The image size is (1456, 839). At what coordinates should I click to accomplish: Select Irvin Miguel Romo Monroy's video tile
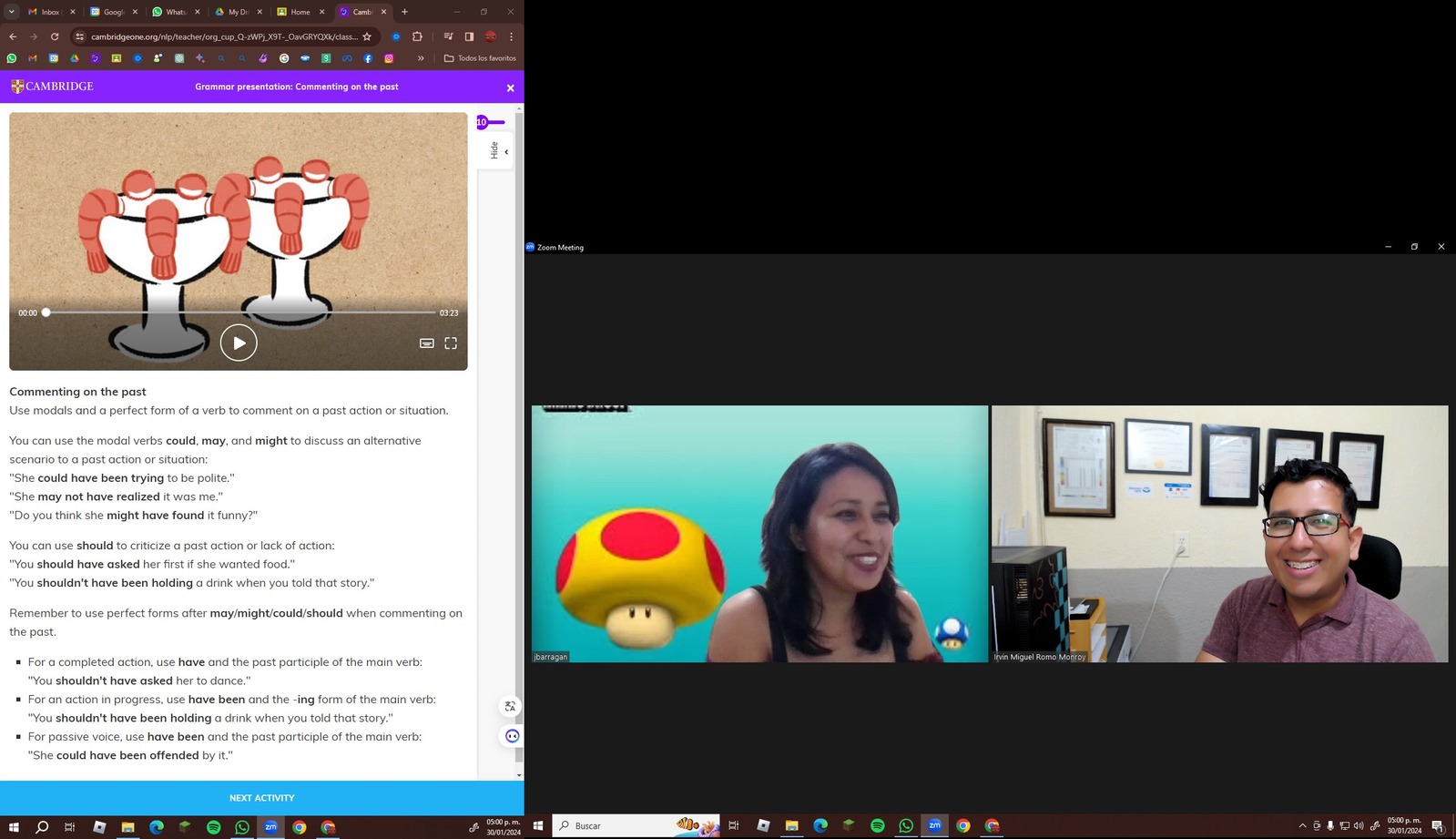pyautogui.click(x=1219, y=534)
